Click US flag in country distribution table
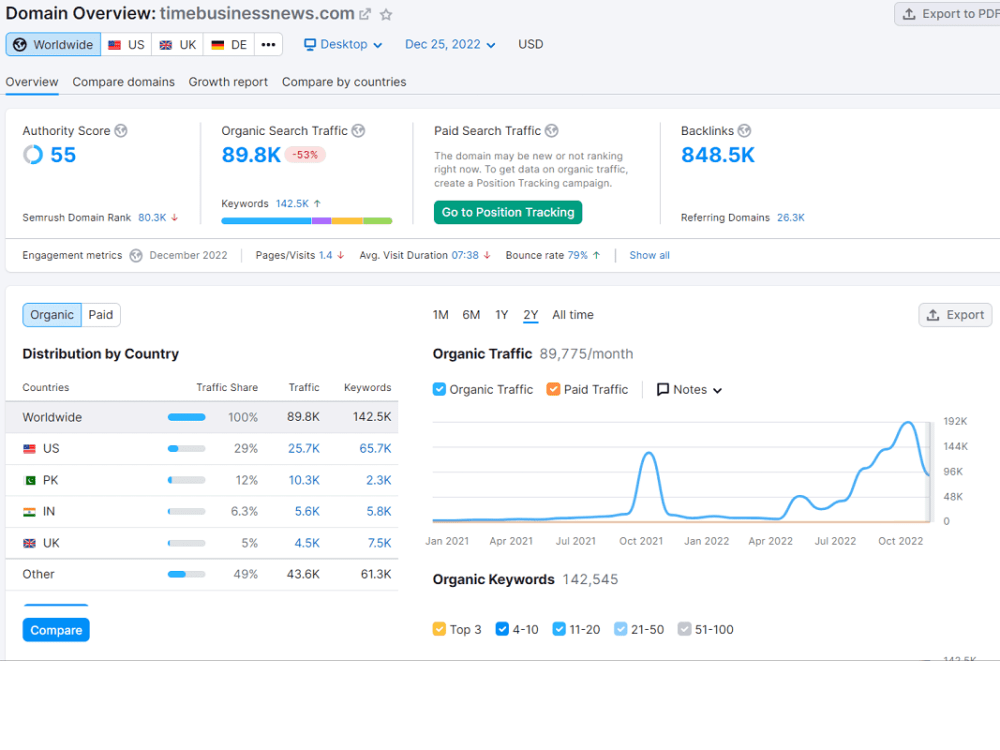This screenshot has height=750, width=1000. pyautogui.click(x=29, y=449)
